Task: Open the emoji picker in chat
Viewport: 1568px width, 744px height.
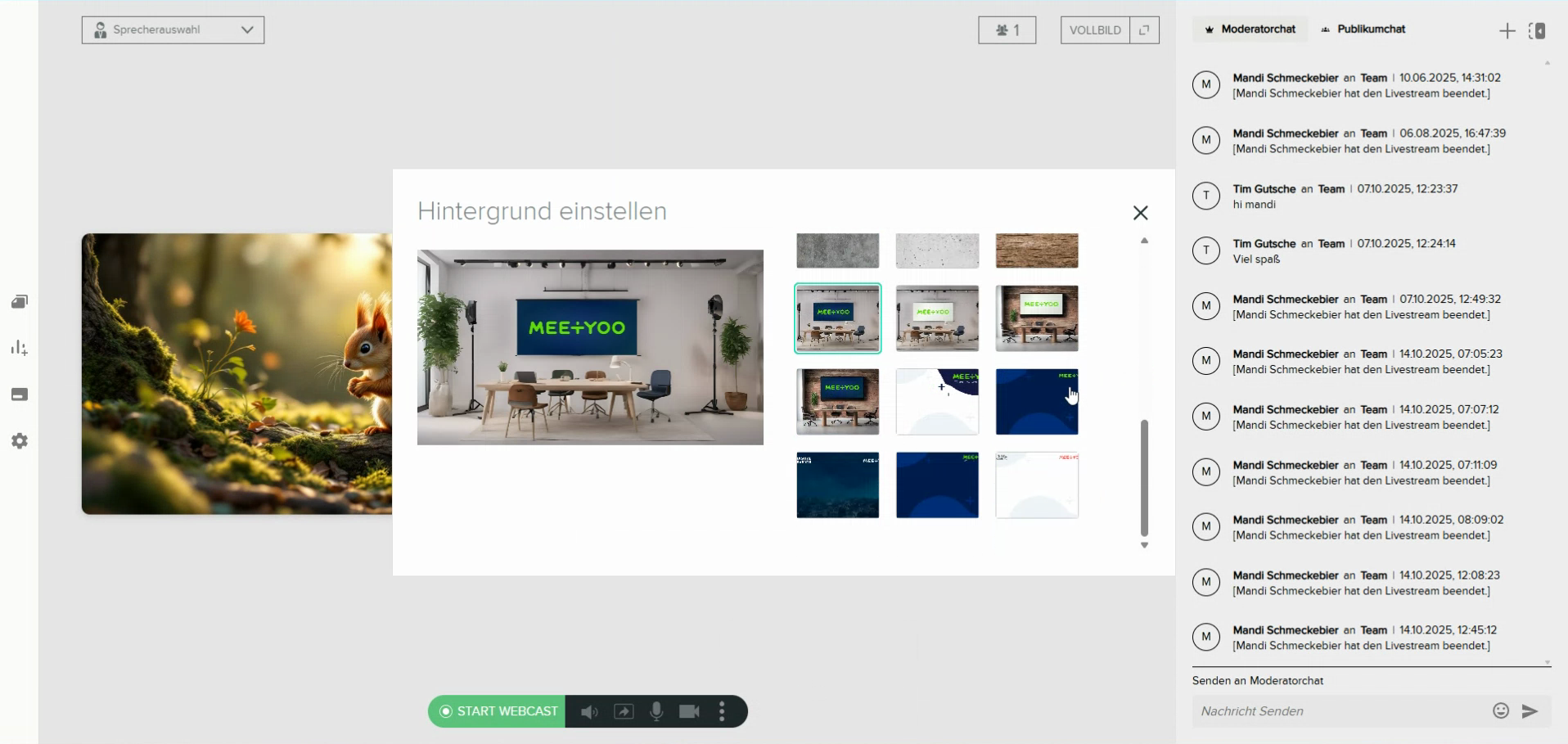Action: point(1500,710)
